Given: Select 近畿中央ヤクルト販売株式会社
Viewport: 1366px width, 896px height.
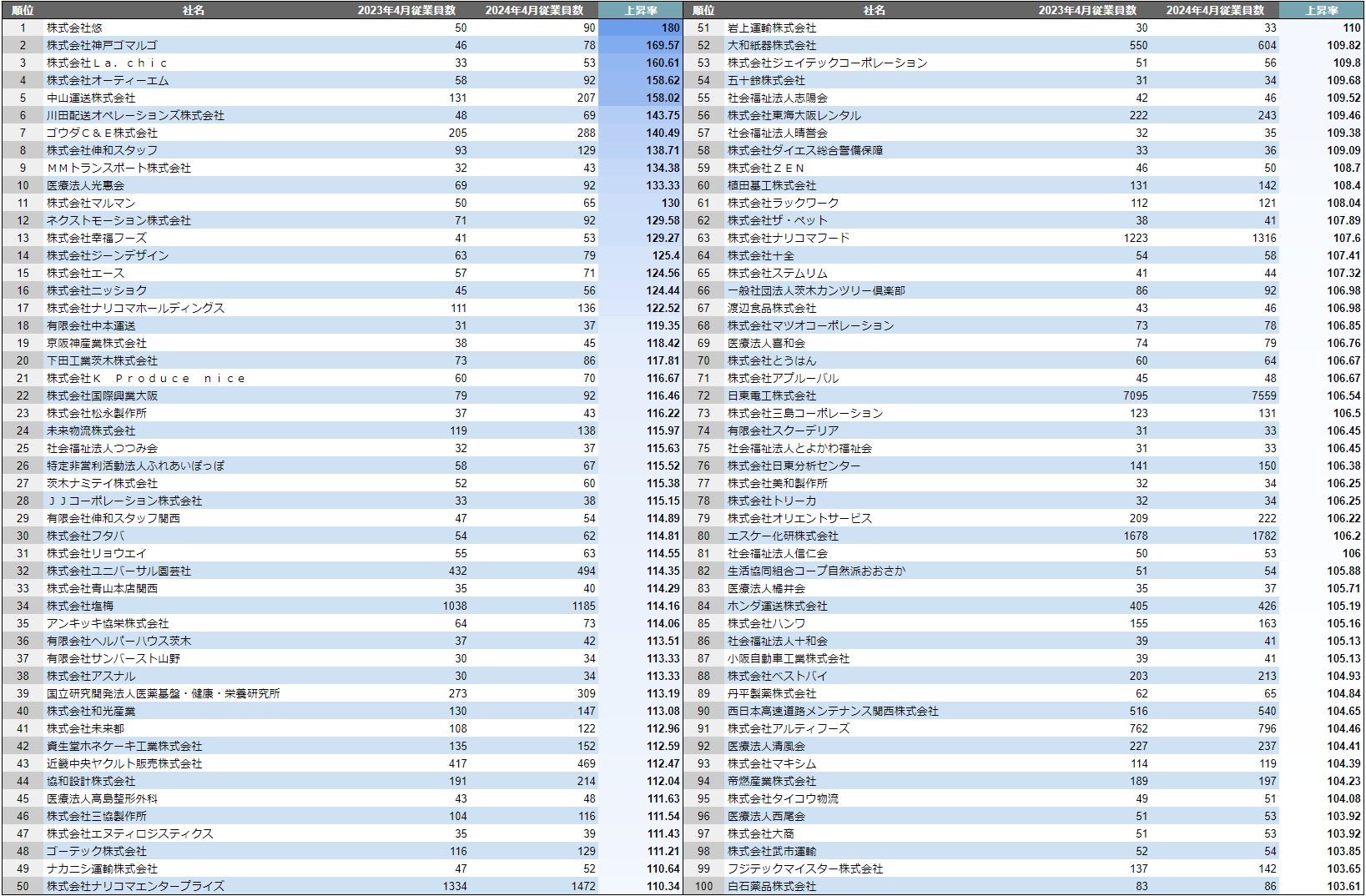Looking at the screenshot, I should click(x=124, y=763).
